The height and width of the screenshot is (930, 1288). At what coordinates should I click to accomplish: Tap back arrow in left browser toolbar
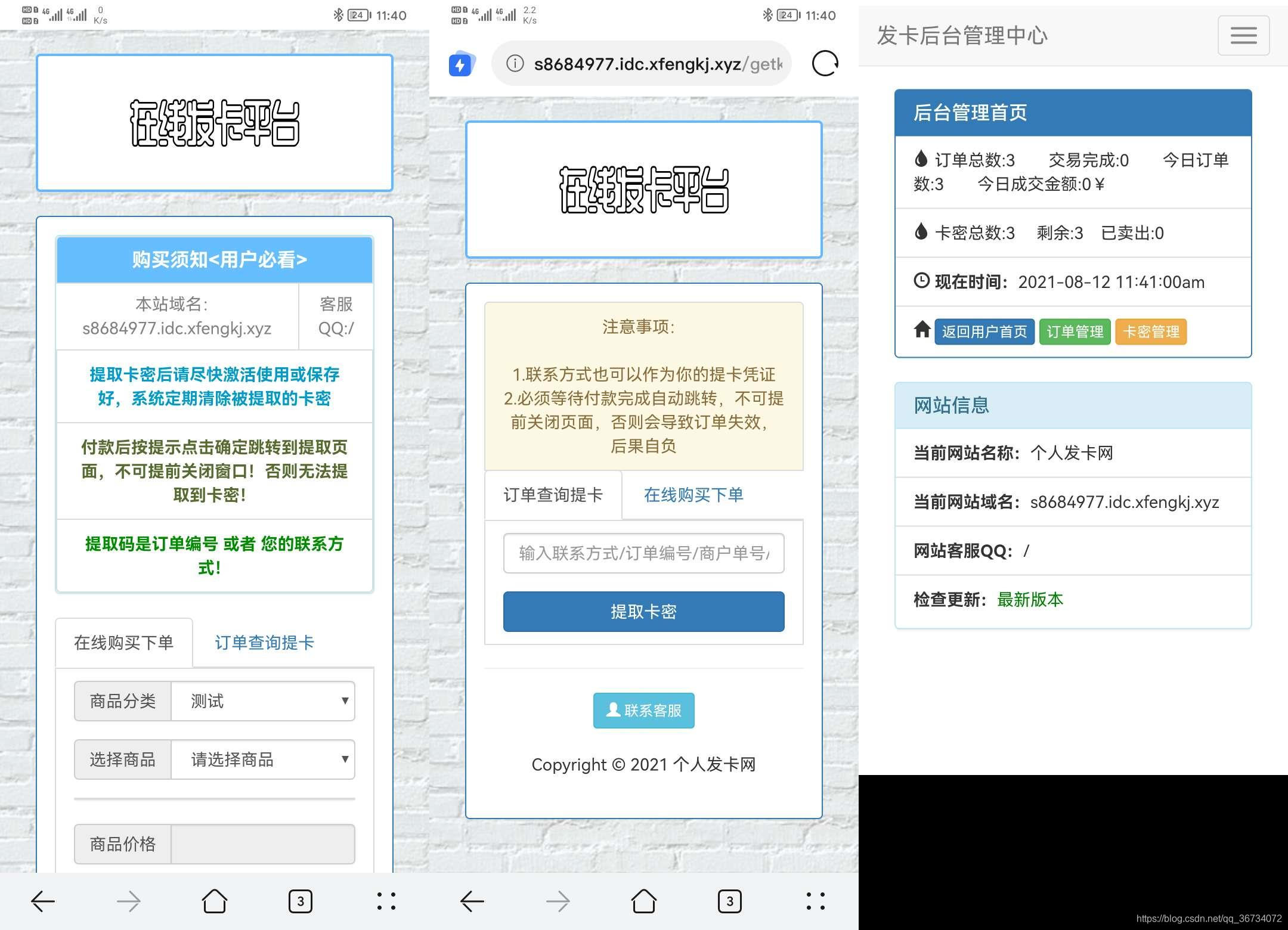tap(43, 901)
